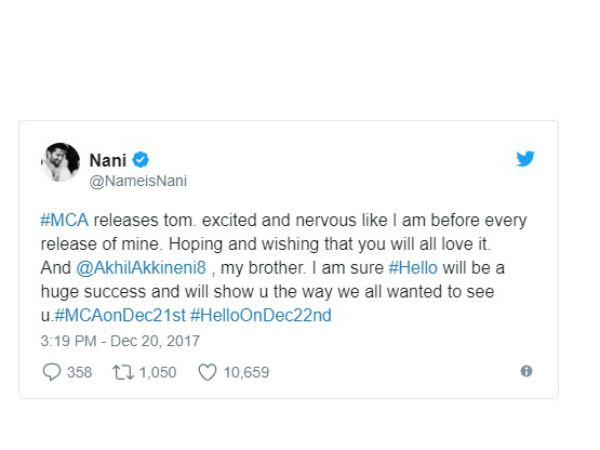Viewport: 600px width, 450px height.
Task: View the 1,050 retweets count
Action: (156, 372)
